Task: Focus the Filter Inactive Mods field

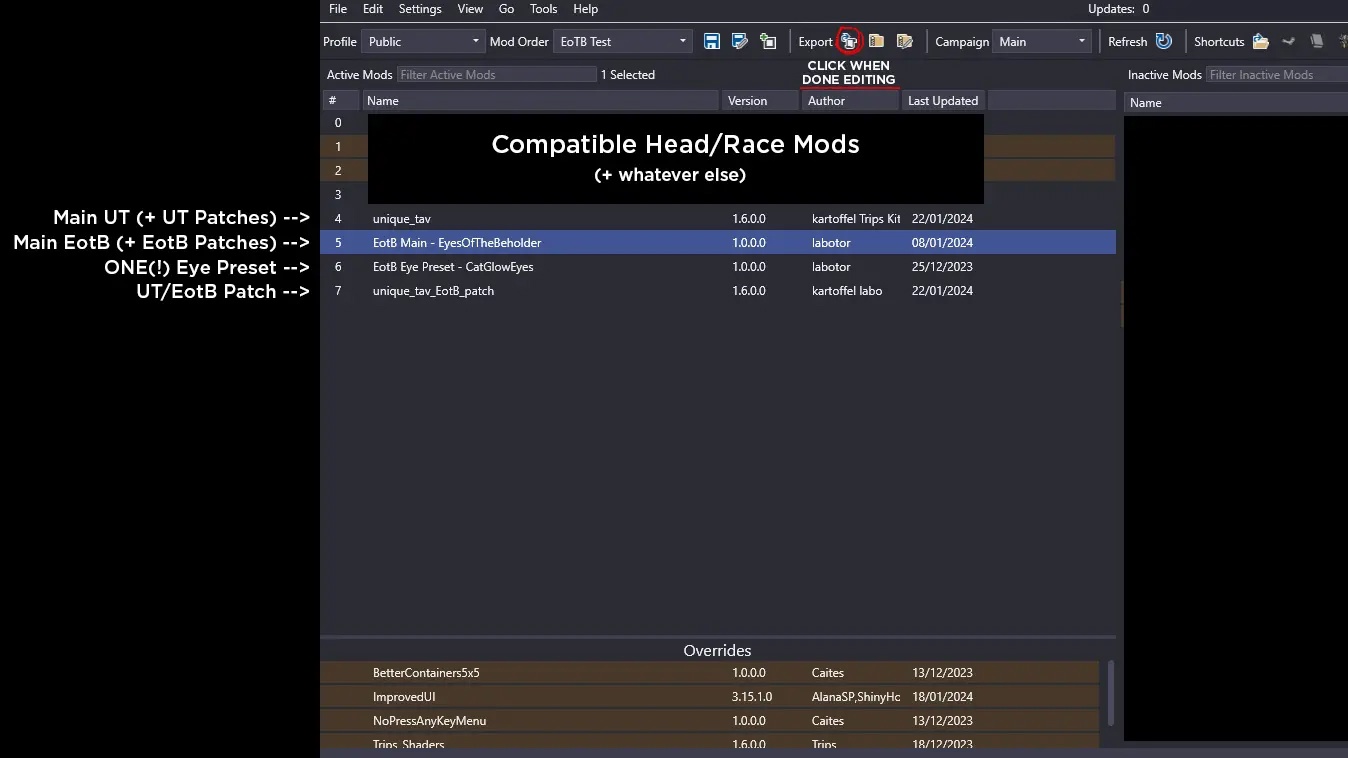Action: tap(1276, 75)
